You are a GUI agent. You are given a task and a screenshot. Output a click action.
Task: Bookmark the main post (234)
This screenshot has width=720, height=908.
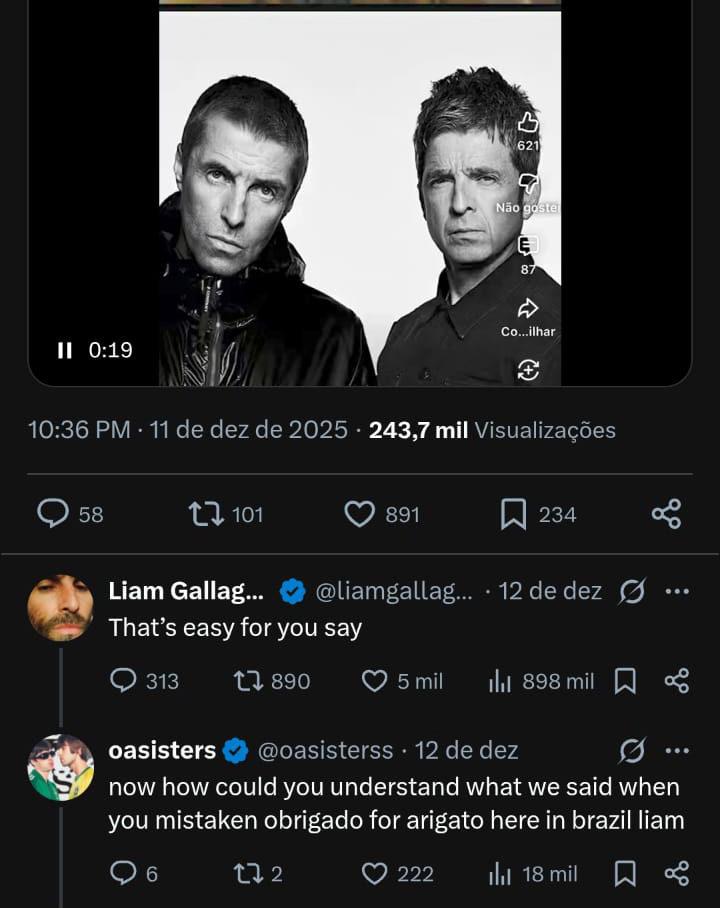click(513, 514)
